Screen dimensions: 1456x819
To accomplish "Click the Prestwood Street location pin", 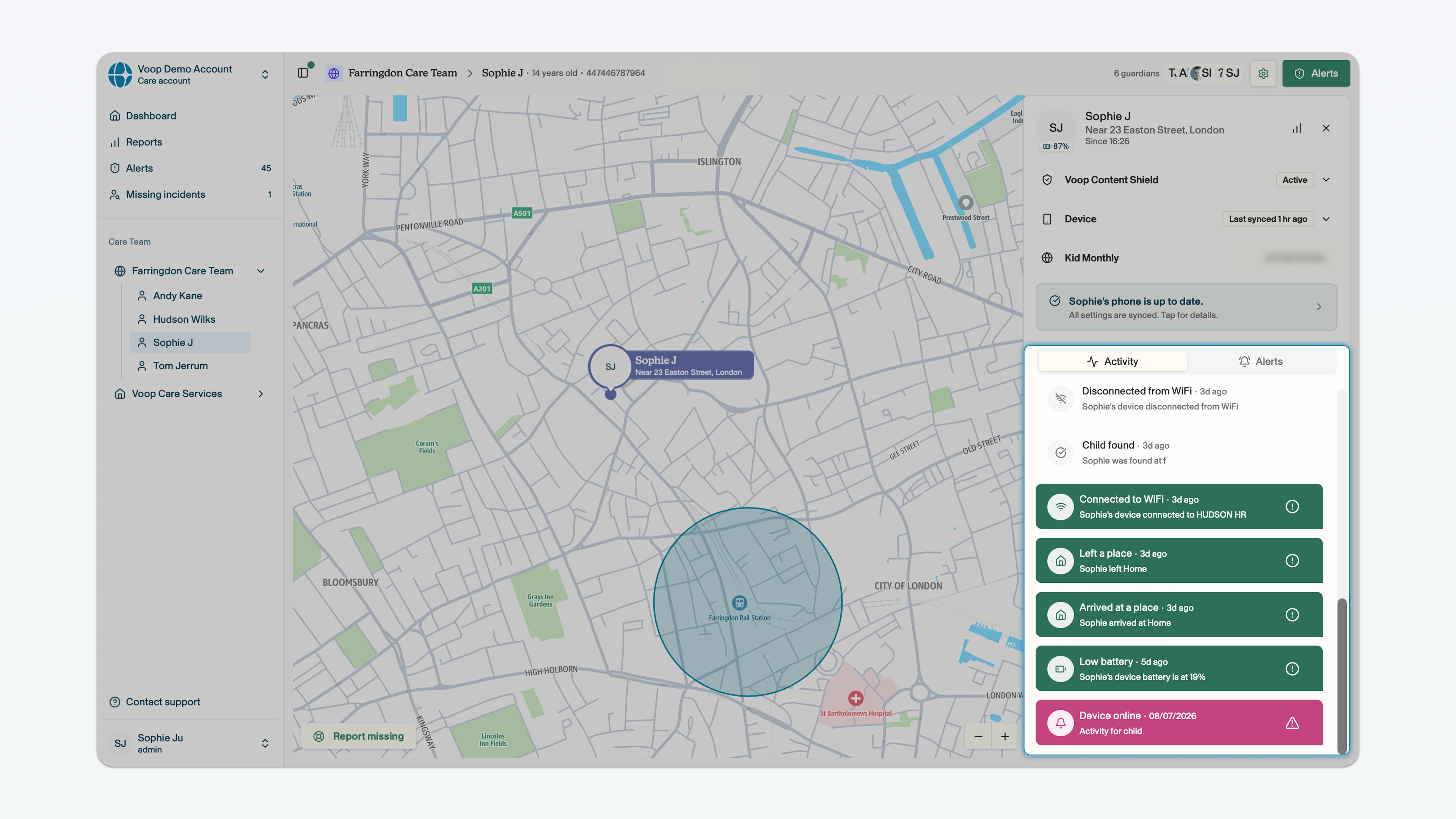I will 965,202.
